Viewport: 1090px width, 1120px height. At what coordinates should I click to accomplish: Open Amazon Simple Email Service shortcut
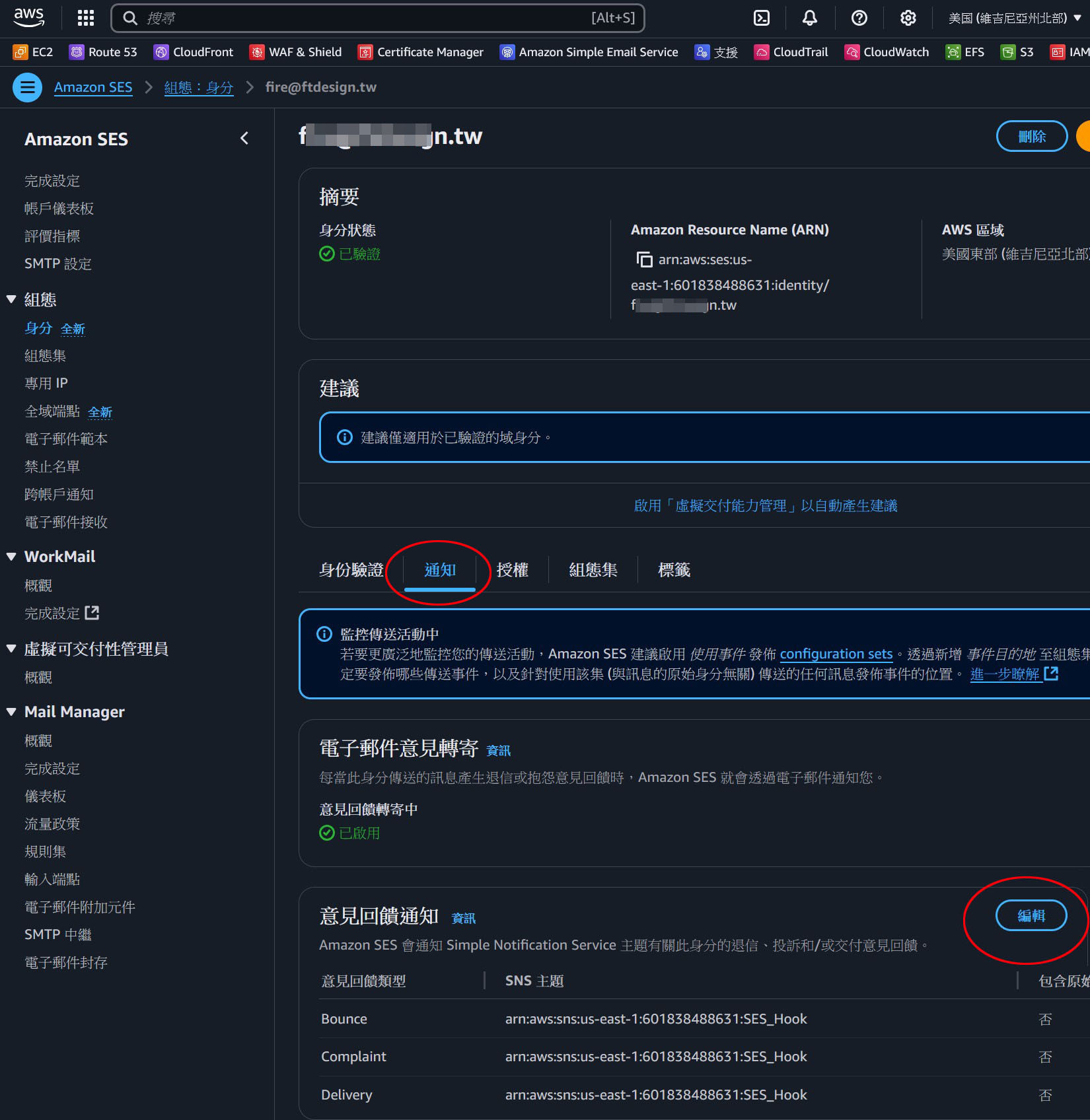[x=589, y=52]
